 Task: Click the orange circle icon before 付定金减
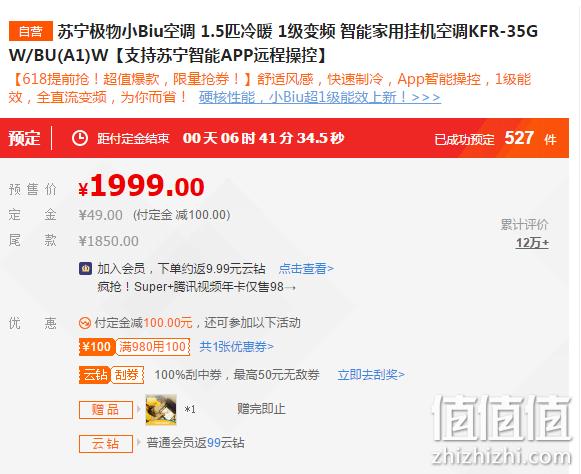pos(84,323)
